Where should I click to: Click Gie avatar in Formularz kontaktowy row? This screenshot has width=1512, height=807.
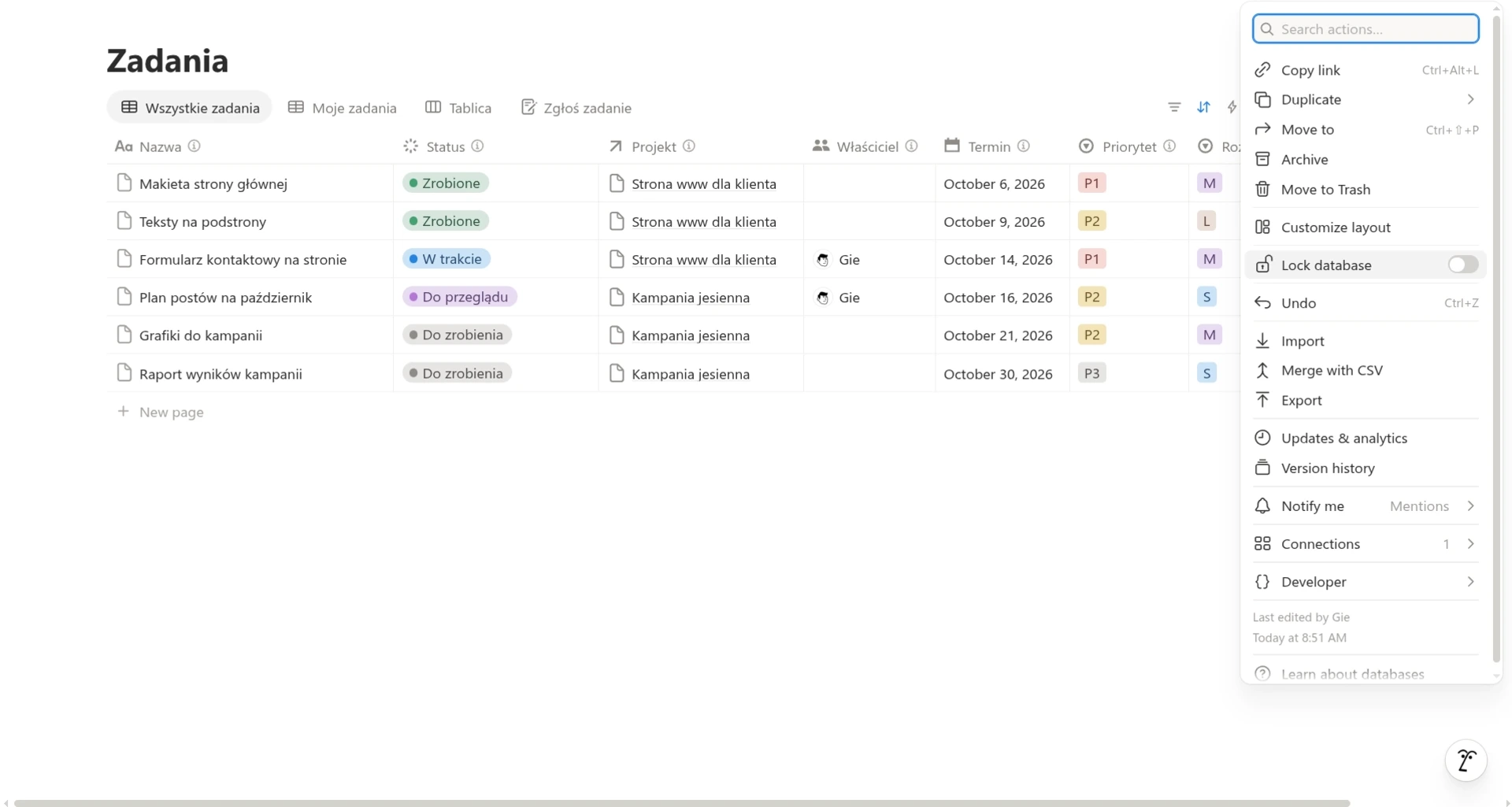(823, 260)
